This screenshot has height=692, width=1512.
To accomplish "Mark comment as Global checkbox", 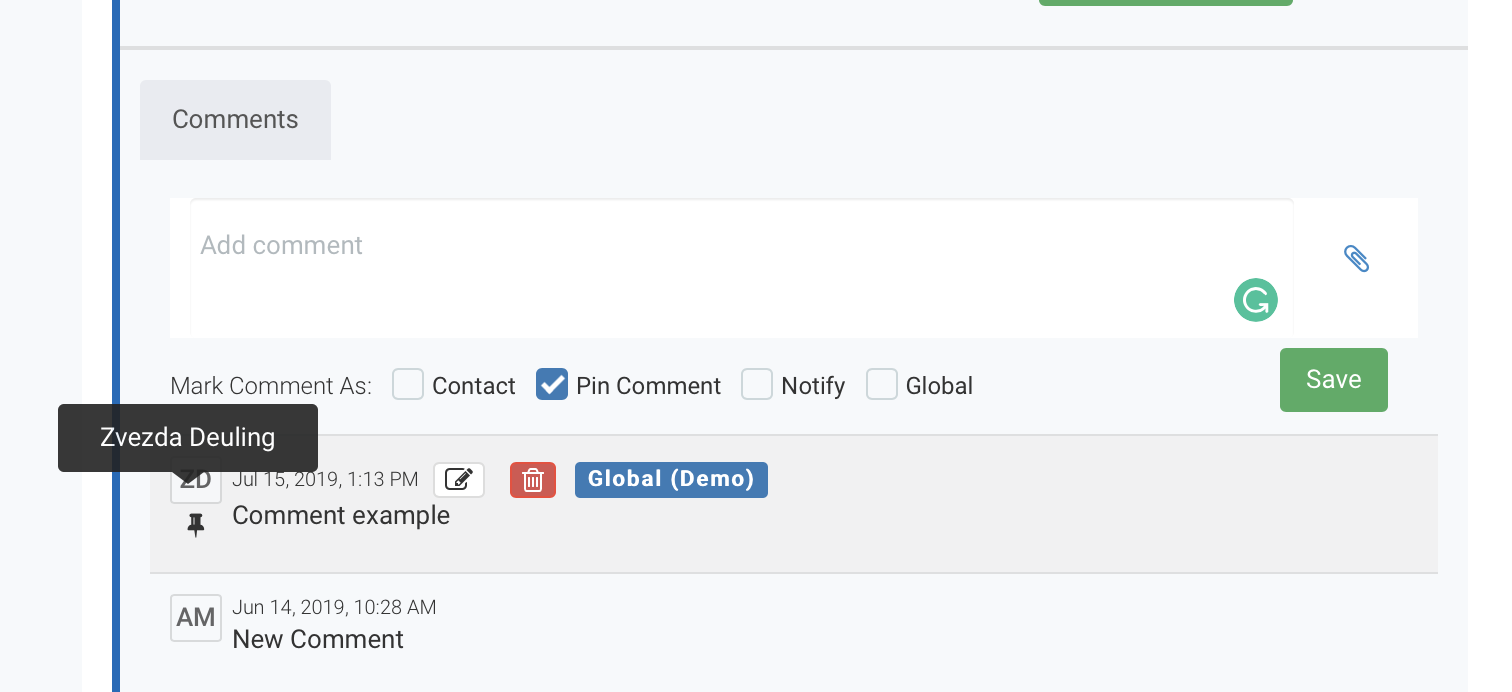I will tap(882, 385).
